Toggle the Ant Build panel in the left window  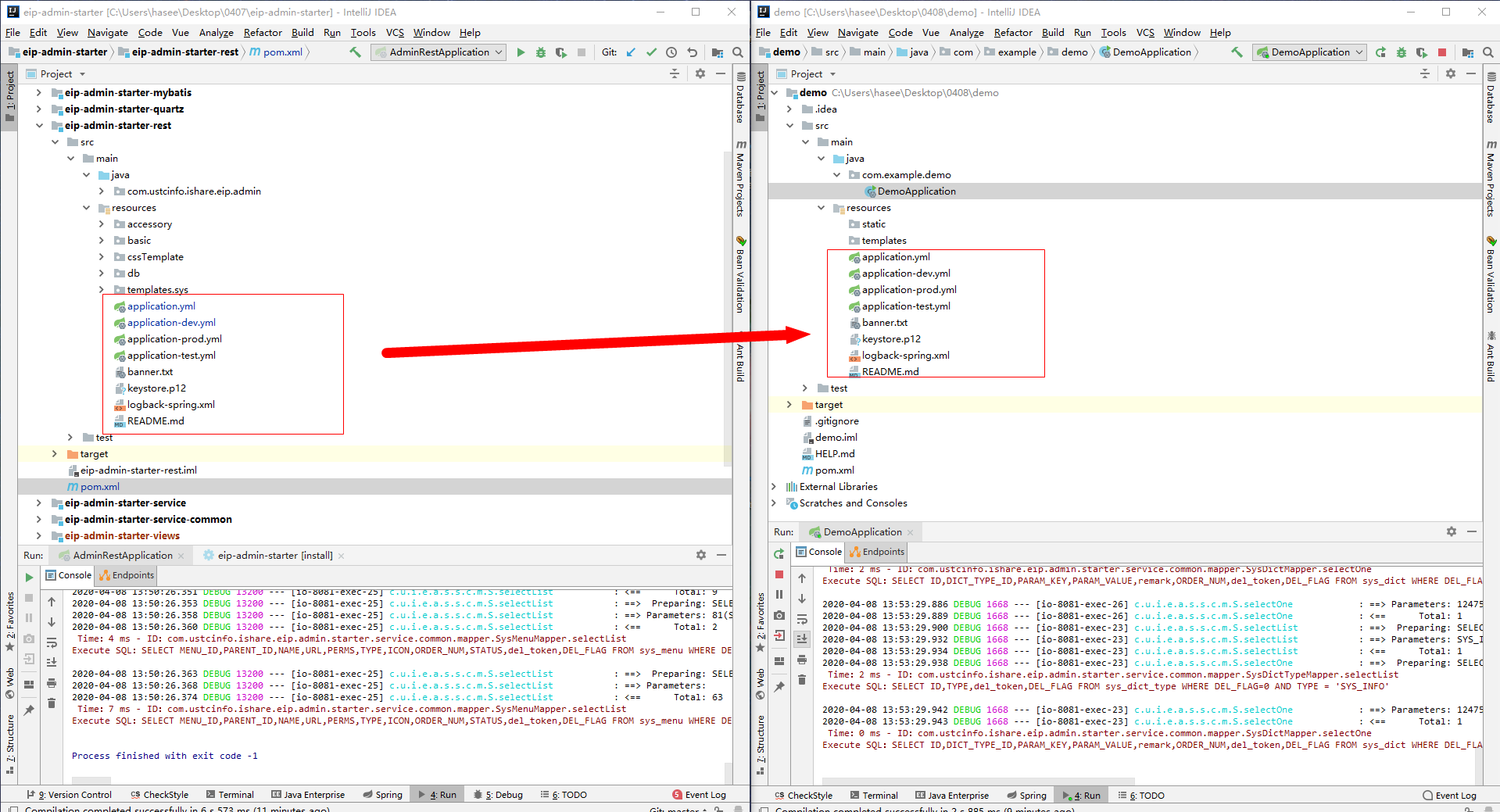(740, 357)
